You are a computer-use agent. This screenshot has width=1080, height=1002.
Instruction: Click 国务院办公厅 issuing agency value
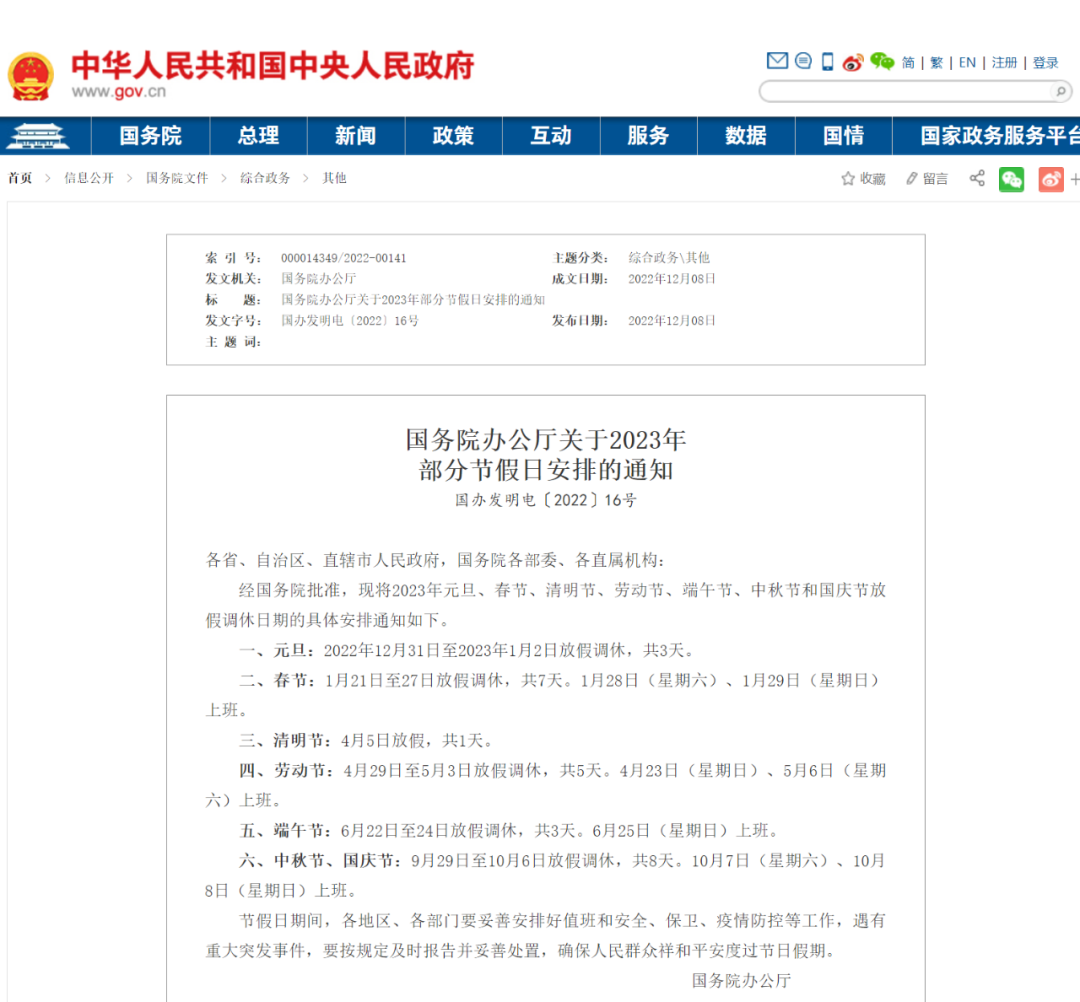tap(318, 279)
